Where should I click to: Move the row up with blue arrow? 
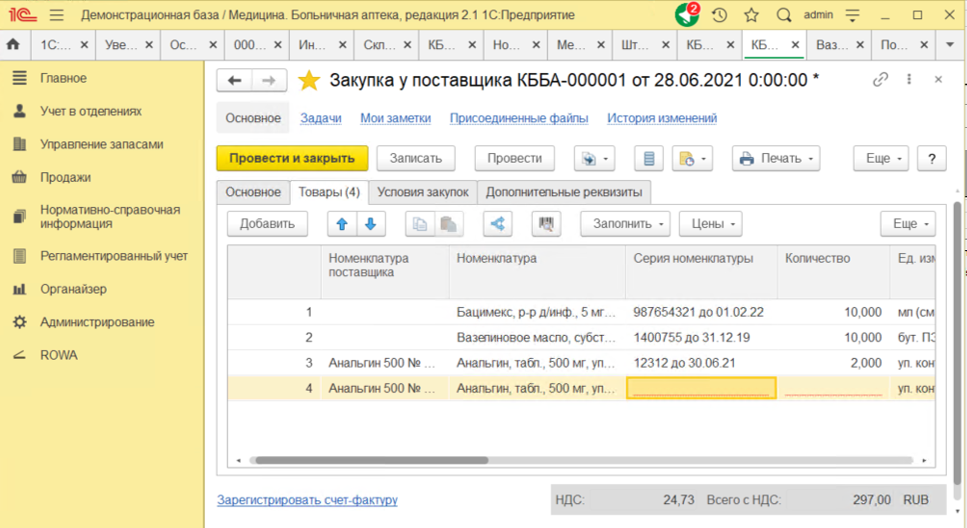[x=343, y=224]
